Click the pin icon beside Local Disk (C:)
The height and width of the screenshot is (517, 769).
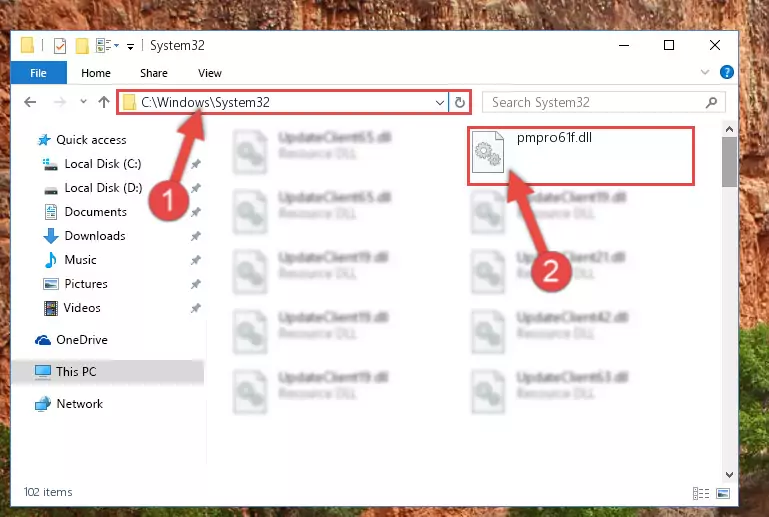(x=196, y=164)
